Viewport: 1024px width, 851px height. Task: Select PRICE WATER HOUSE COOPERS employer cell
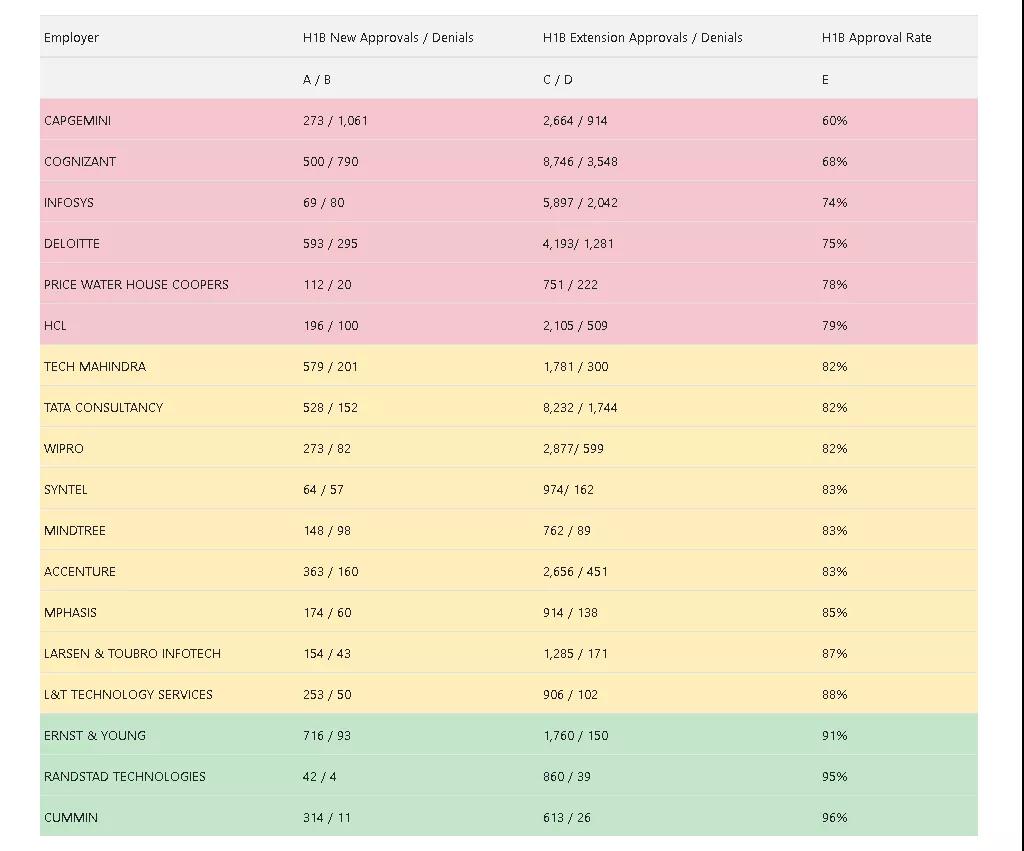(136, 285)
